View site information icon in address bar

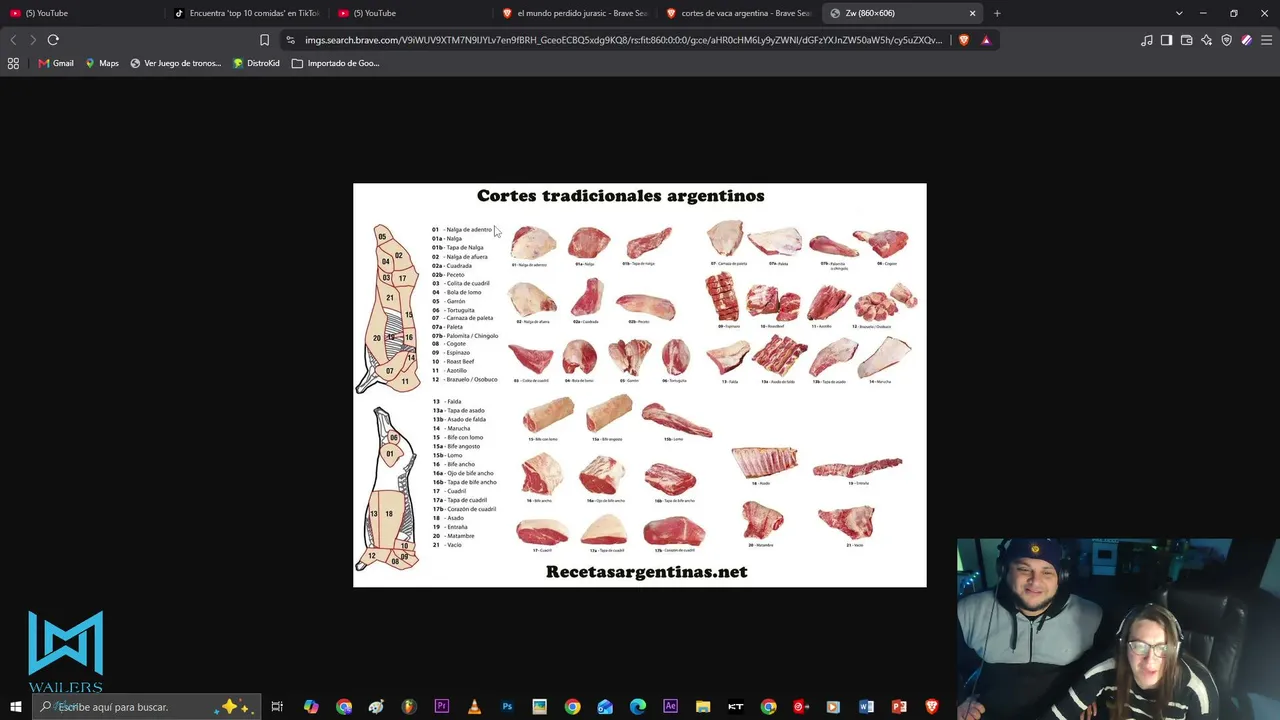290,40
